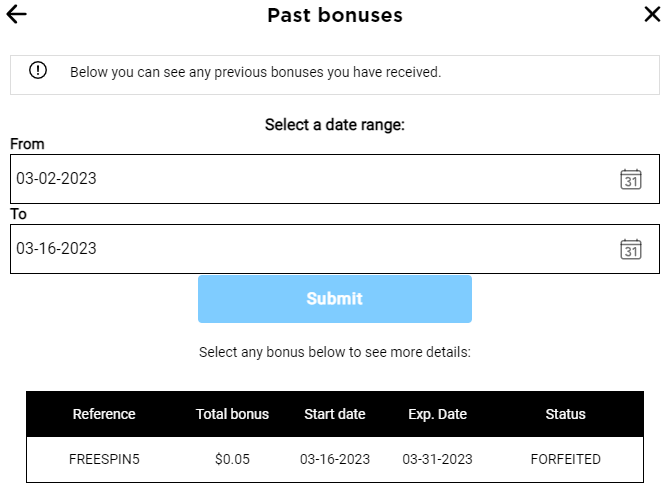Click the FORFEITED status cell
Screen dimensions: 671x493
tap(566, 459)
